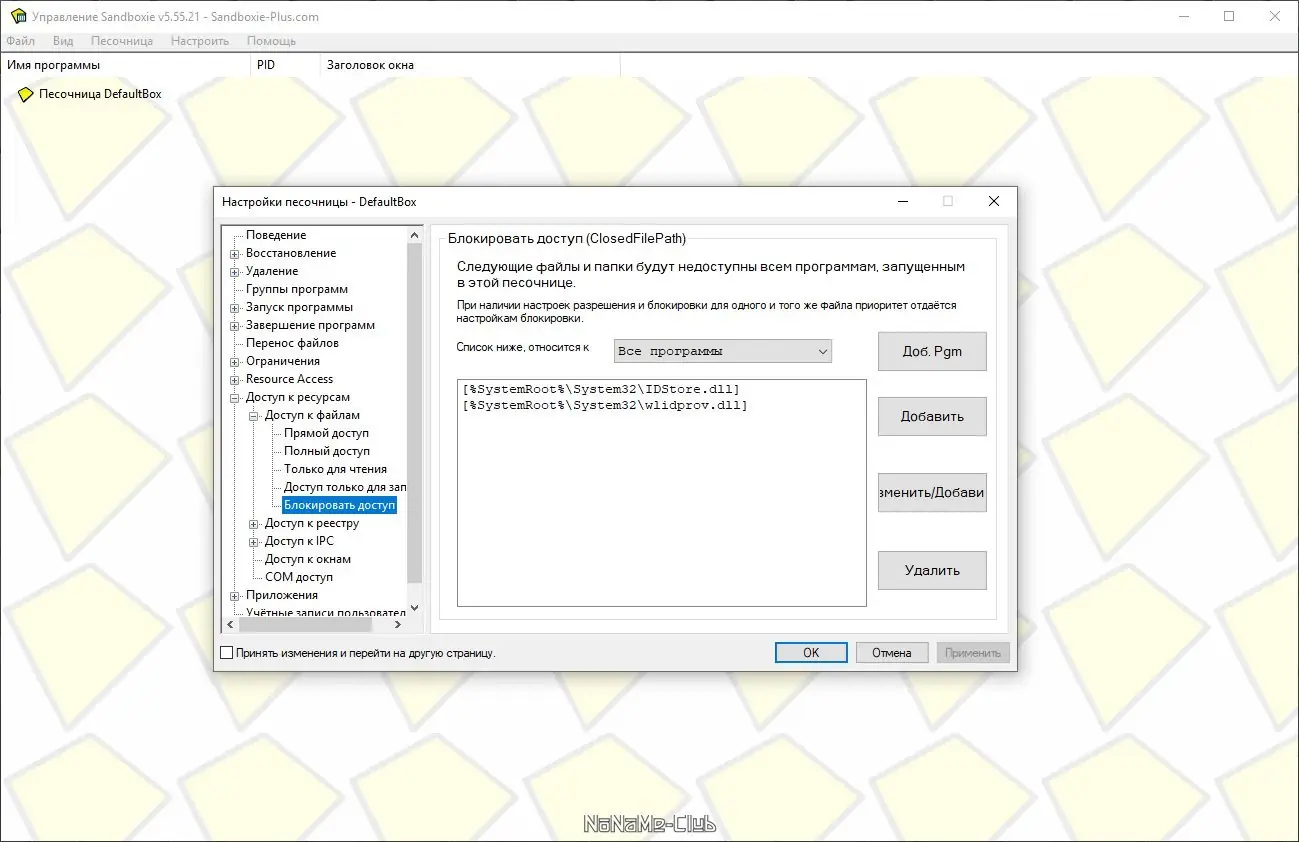The width and height of the screenshot is (1299, 842).
Task: Click the 'Доб. Pgm' button
Action: coord(932,351)
